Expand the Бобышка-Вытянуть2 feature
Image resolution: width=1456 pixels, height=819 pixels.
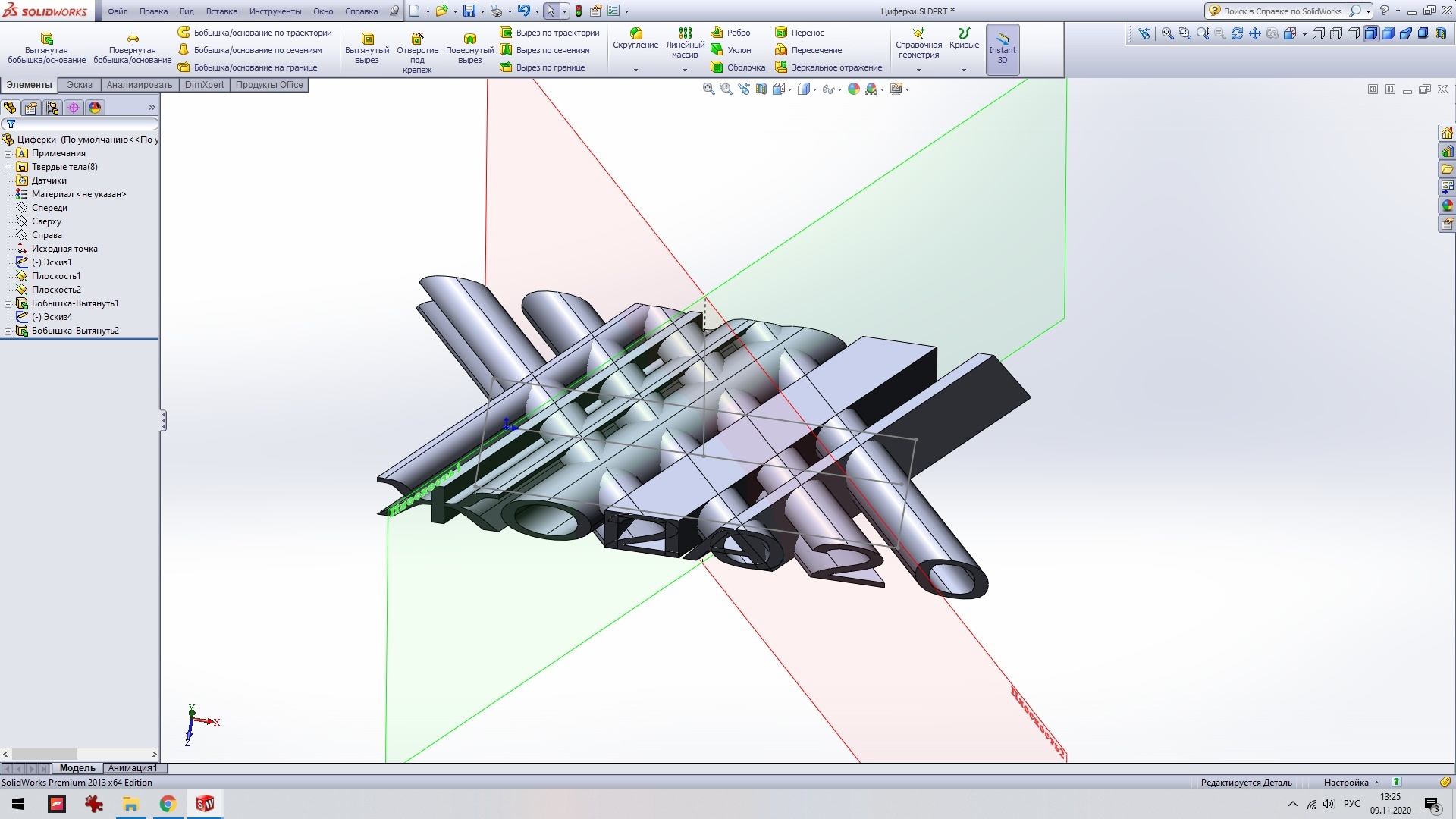[8, 331]
